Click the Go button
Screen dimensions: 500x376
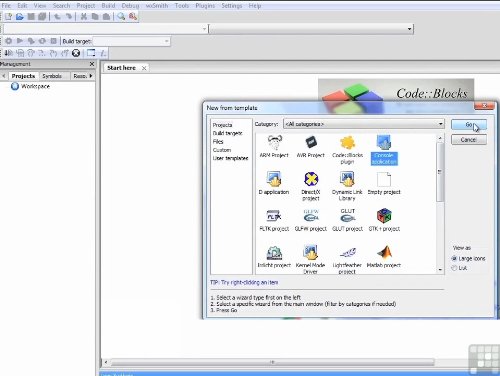tap(469, 125)
